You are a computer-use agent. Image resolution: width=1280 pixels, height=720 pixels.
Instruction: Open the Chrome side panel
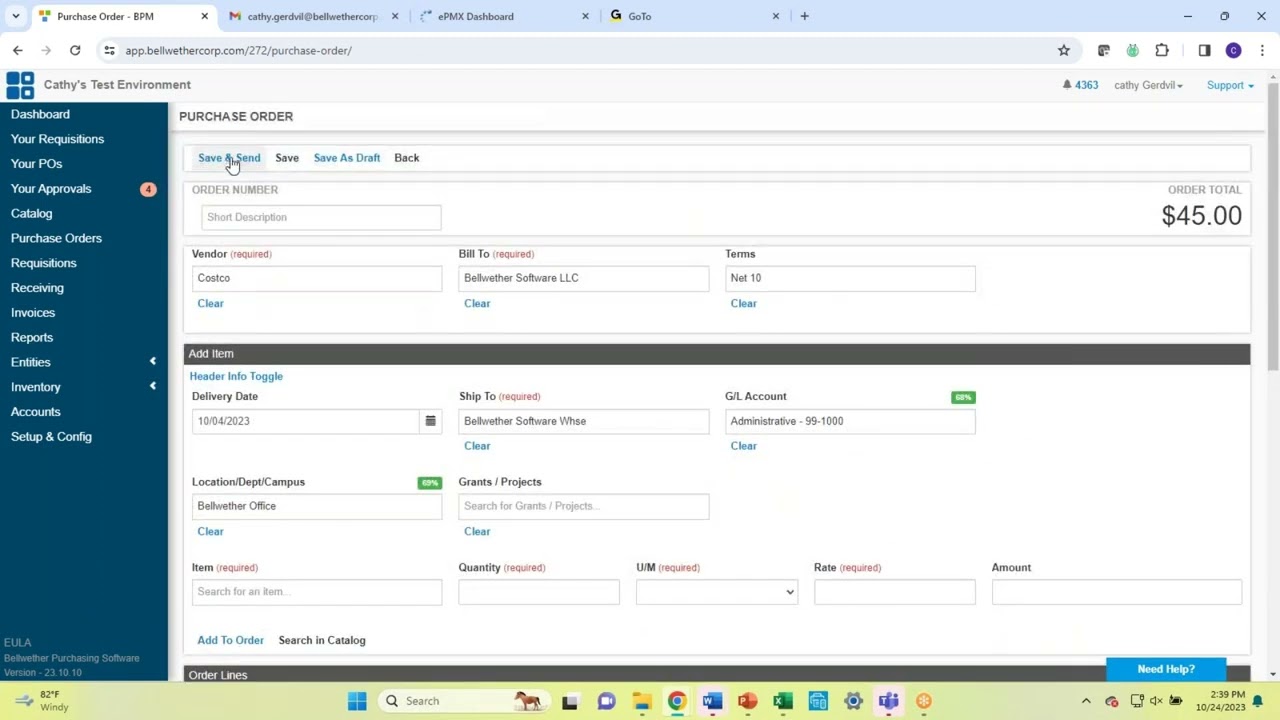1204,50
